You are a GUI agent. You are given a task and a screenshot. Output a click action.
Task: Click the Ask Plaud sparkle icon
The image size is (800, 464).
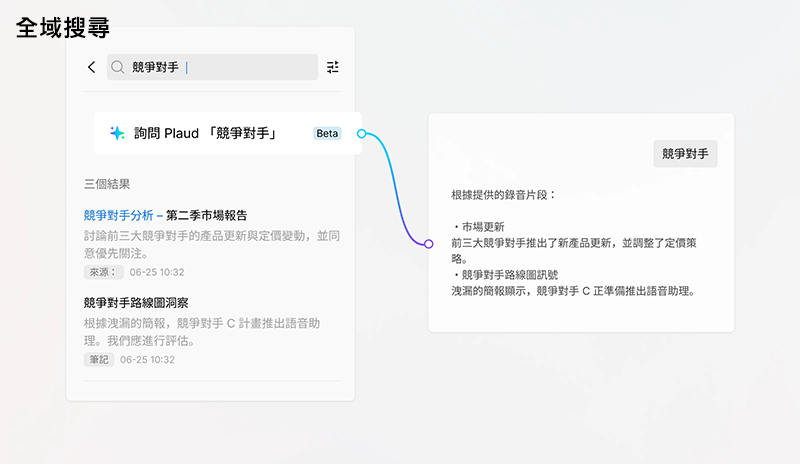click(117, 133)
